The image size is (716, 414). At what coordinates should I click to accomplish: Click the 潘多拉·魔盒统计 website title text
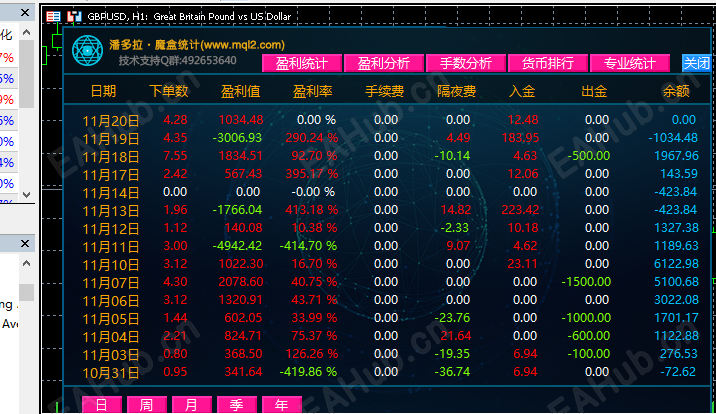(197, 45)
